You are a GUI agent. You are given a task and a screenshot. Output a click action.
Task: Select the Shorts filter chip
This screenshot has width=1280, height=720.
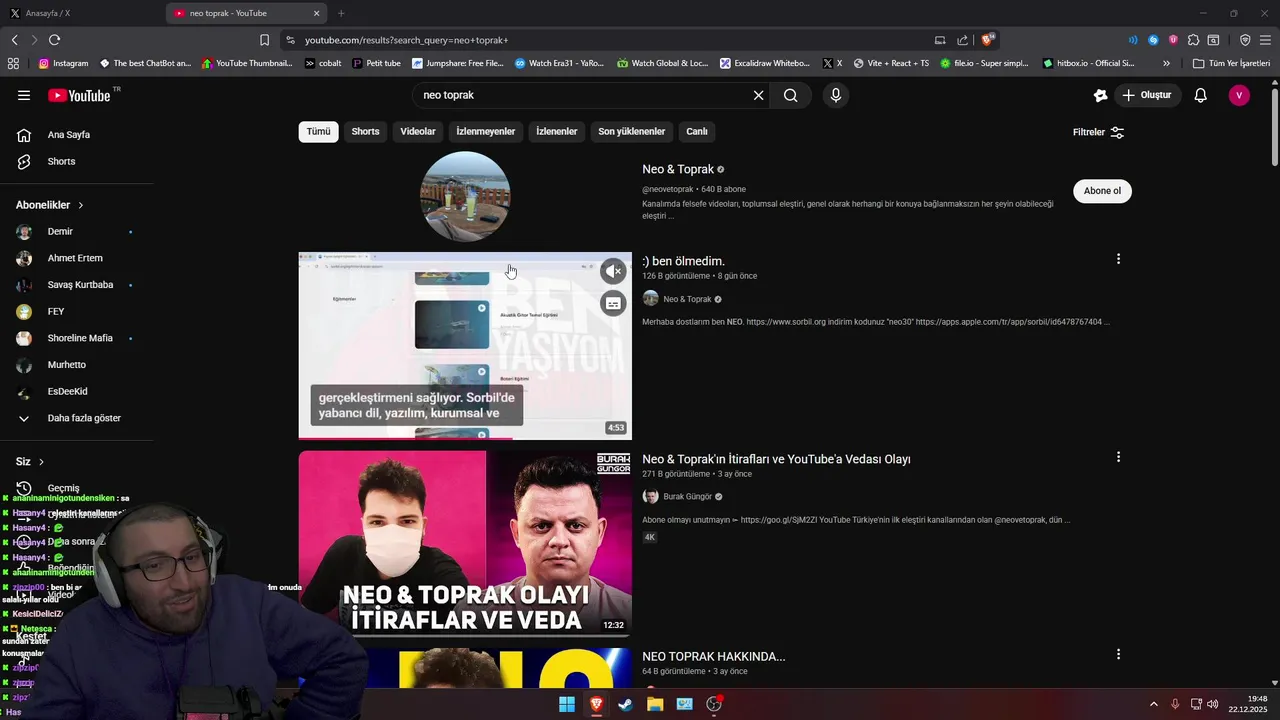[x=365, y=131]
